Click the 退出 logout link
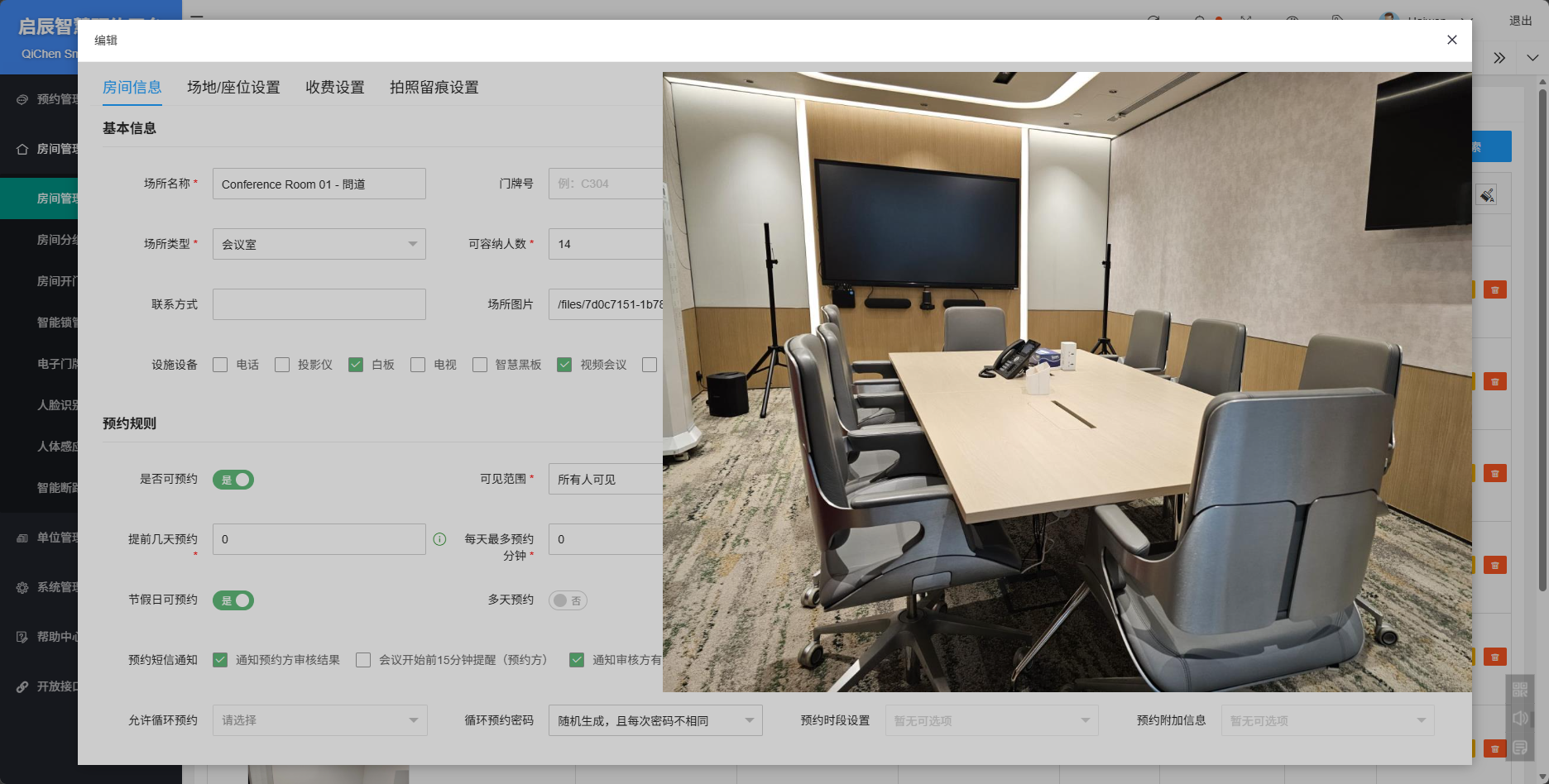The image size is (1549, 784). pyautogui.click(x=1520, y=21)
